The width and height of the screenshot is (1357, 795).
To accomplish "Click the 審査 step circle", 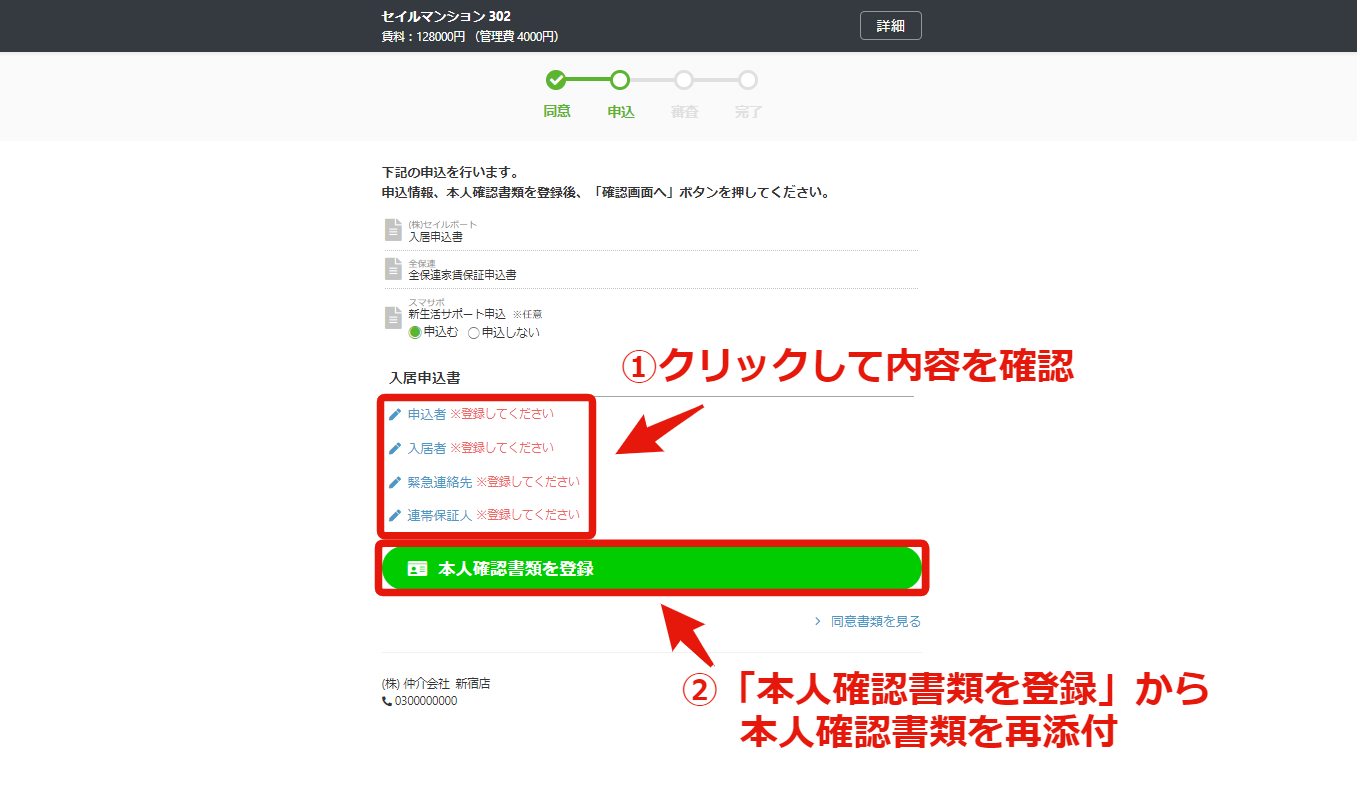I will pyautogui.click(x=684, y=80).
